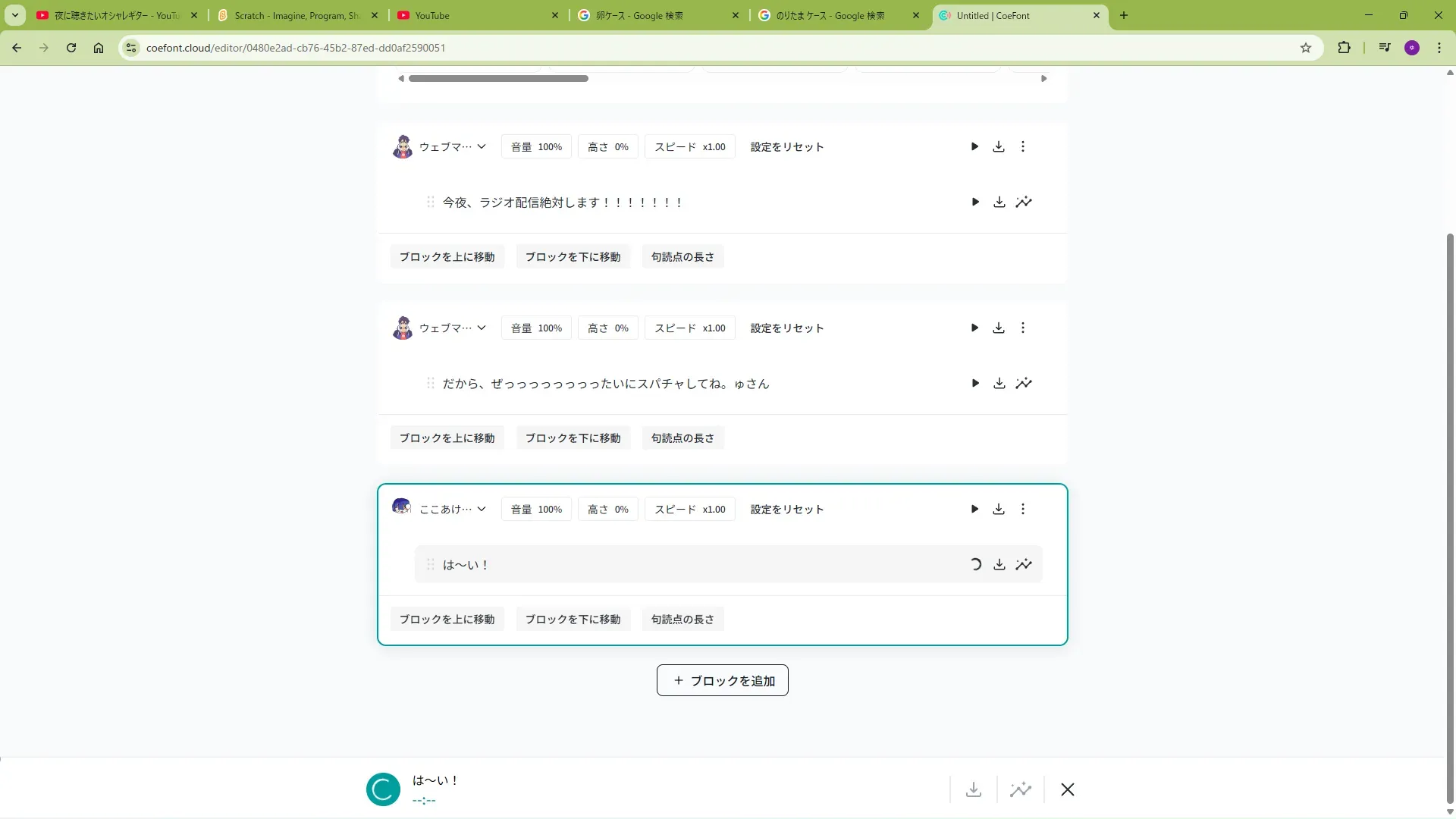Click drag handle beside は〜い！ text
This screenshot has height=819, width=1456.
(430, 564)
